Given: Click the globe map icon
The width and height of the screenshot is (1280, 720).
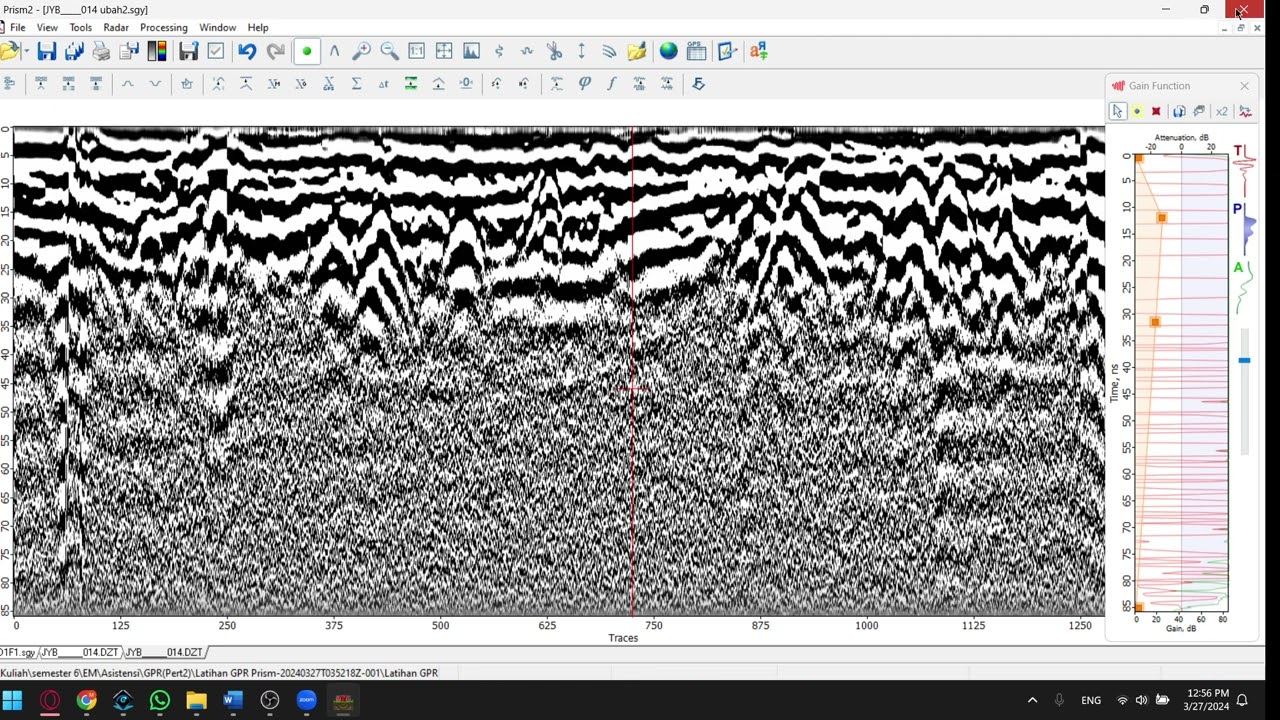Looking at the screenshot, I should (668, 51).
